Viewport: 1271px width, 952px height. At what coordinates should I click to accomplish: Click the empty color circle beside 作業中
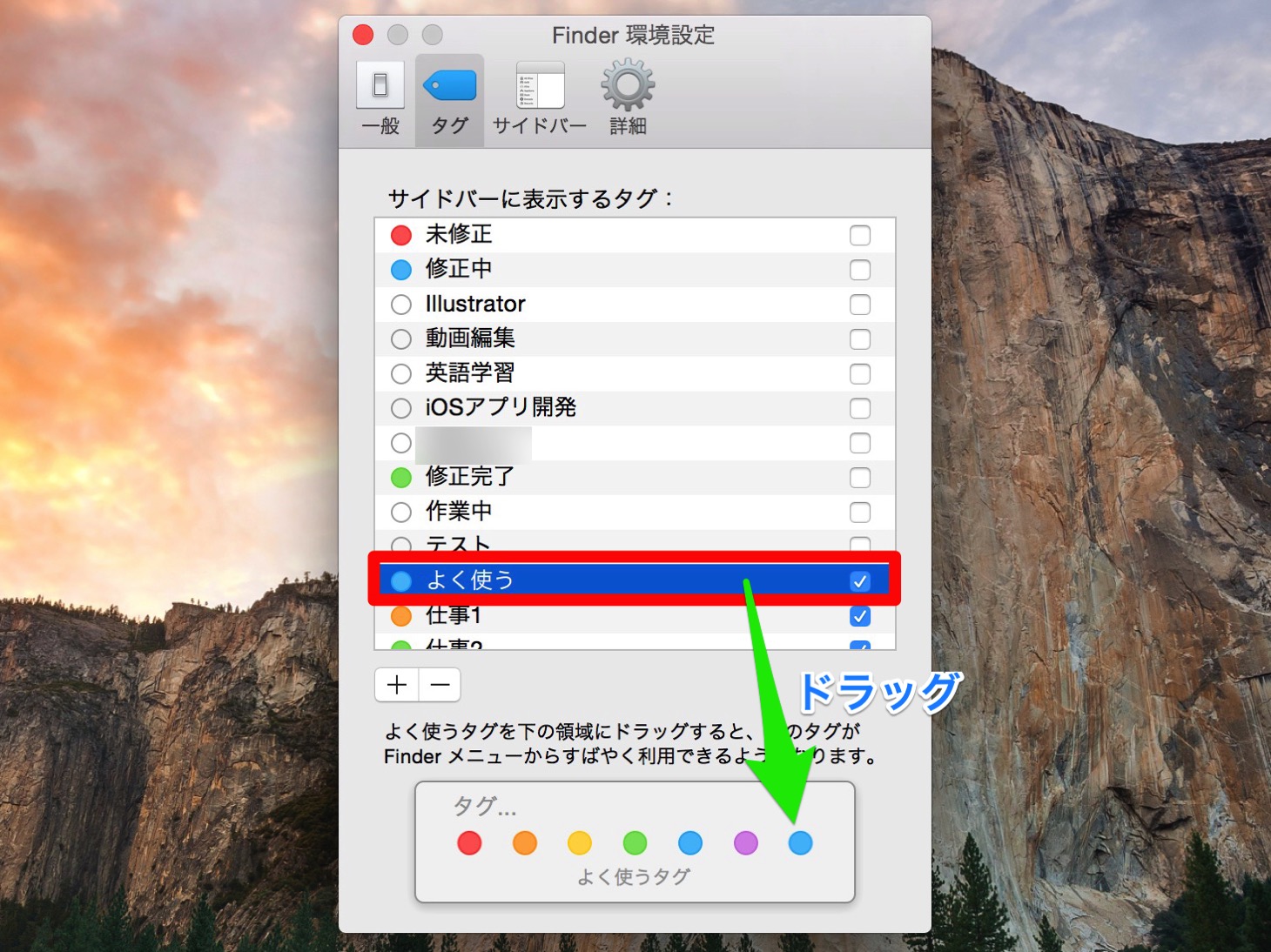(x=401, y=513)
